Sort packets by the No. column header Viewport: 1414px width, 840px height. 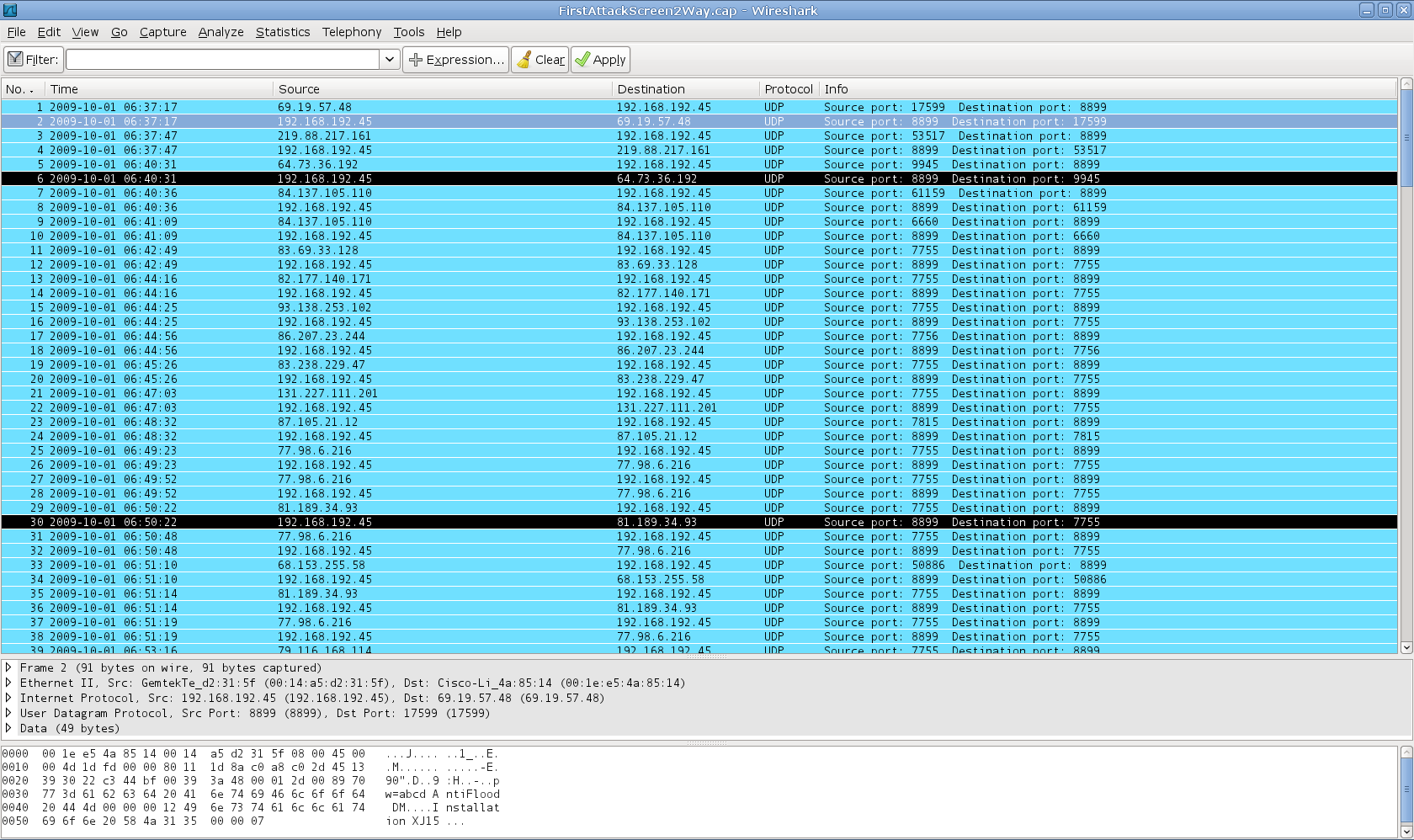23,89
